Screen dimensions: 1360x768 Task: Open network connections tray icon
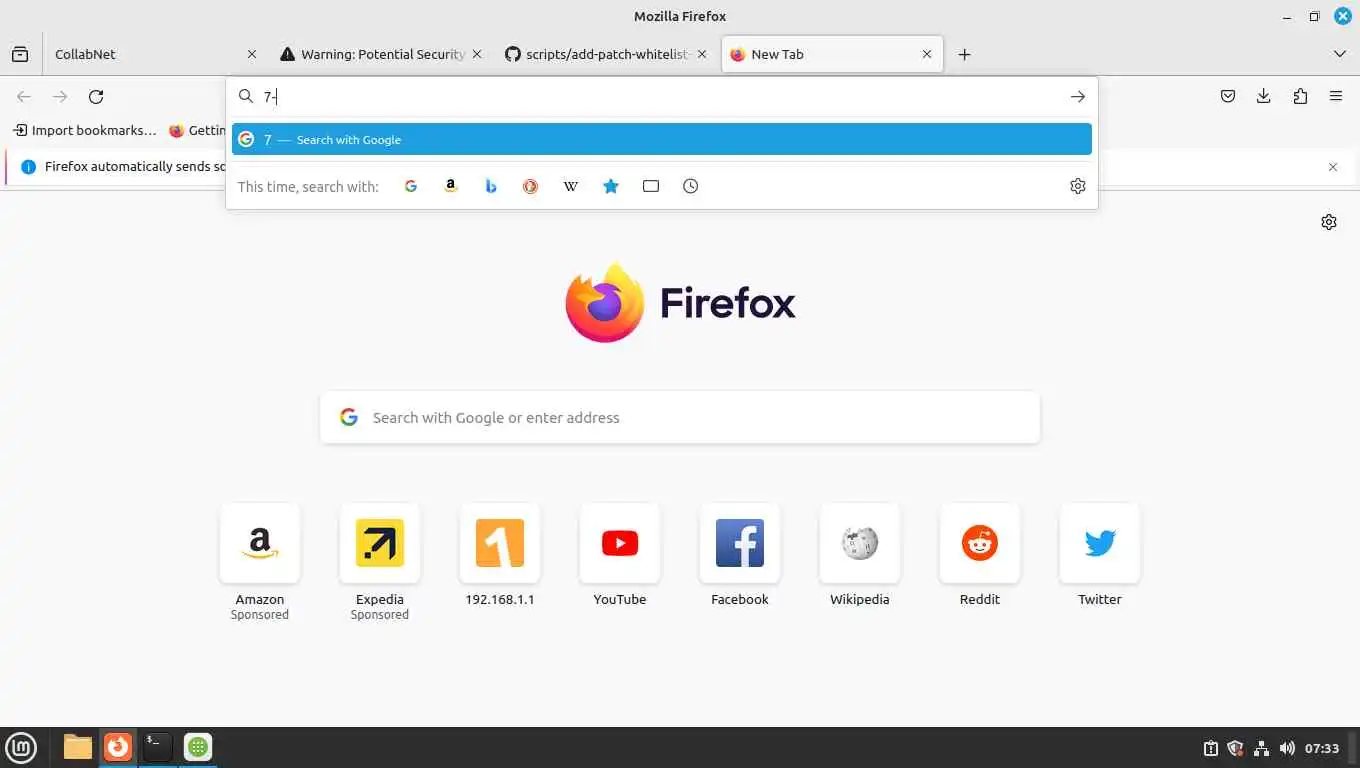point(1262,748)
